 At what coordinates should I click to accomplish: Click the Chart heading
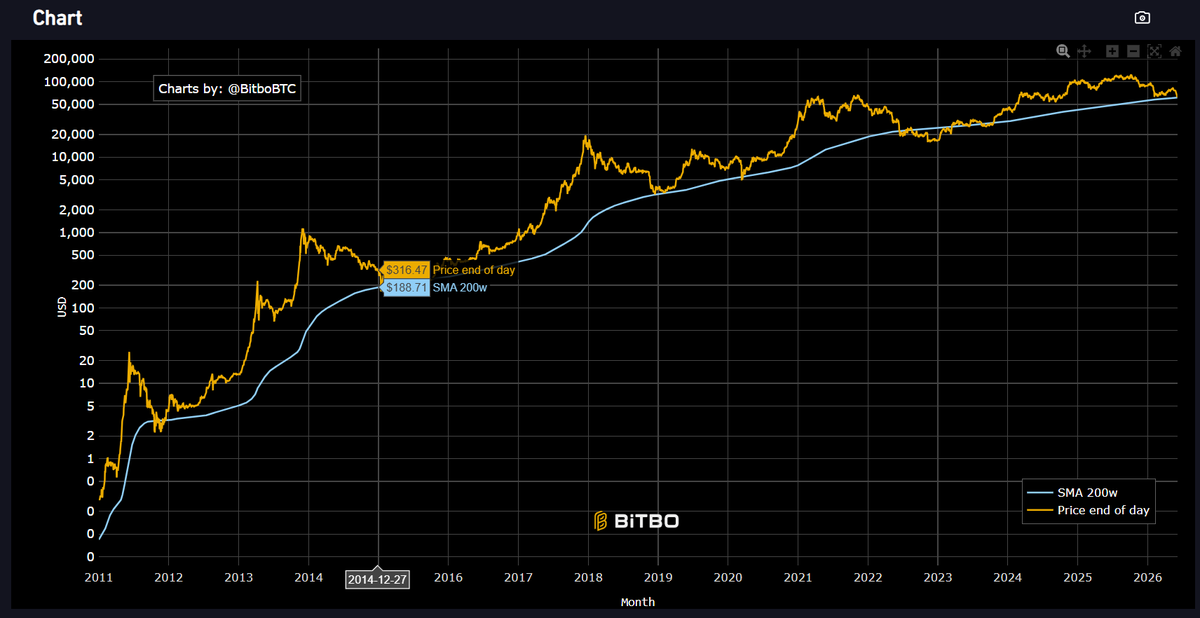click(x=57, y=18)
